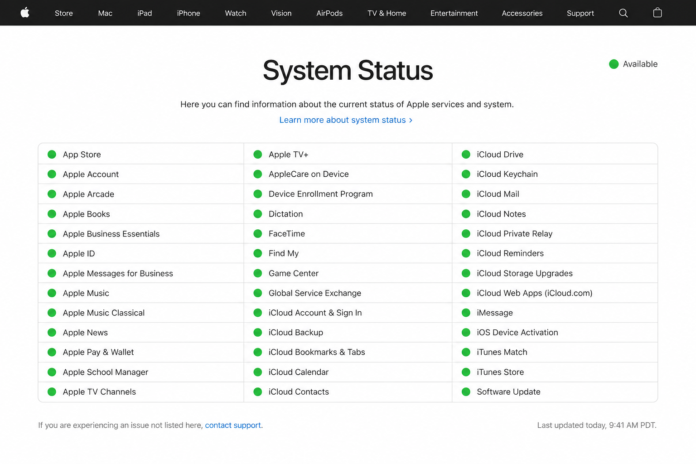Image resolution: width=696 pixels, height=464 pixels.
Task: Click the green Available legend dot
Action: click(613, 64)
